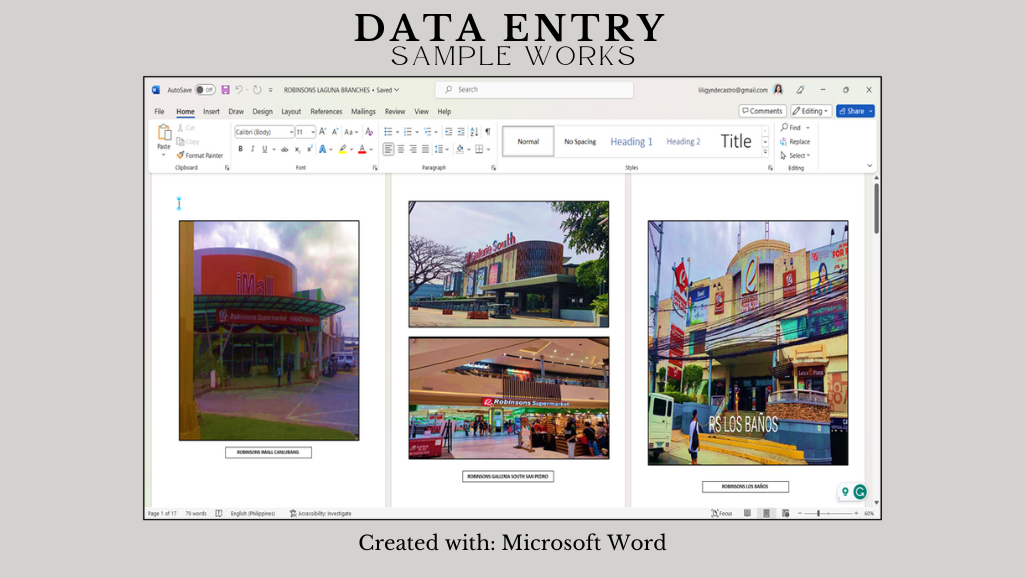Screen dimensions: 1025x578
Task: Click the Bullets list icon
Action: pyautogui.click(x=388, y=132)
